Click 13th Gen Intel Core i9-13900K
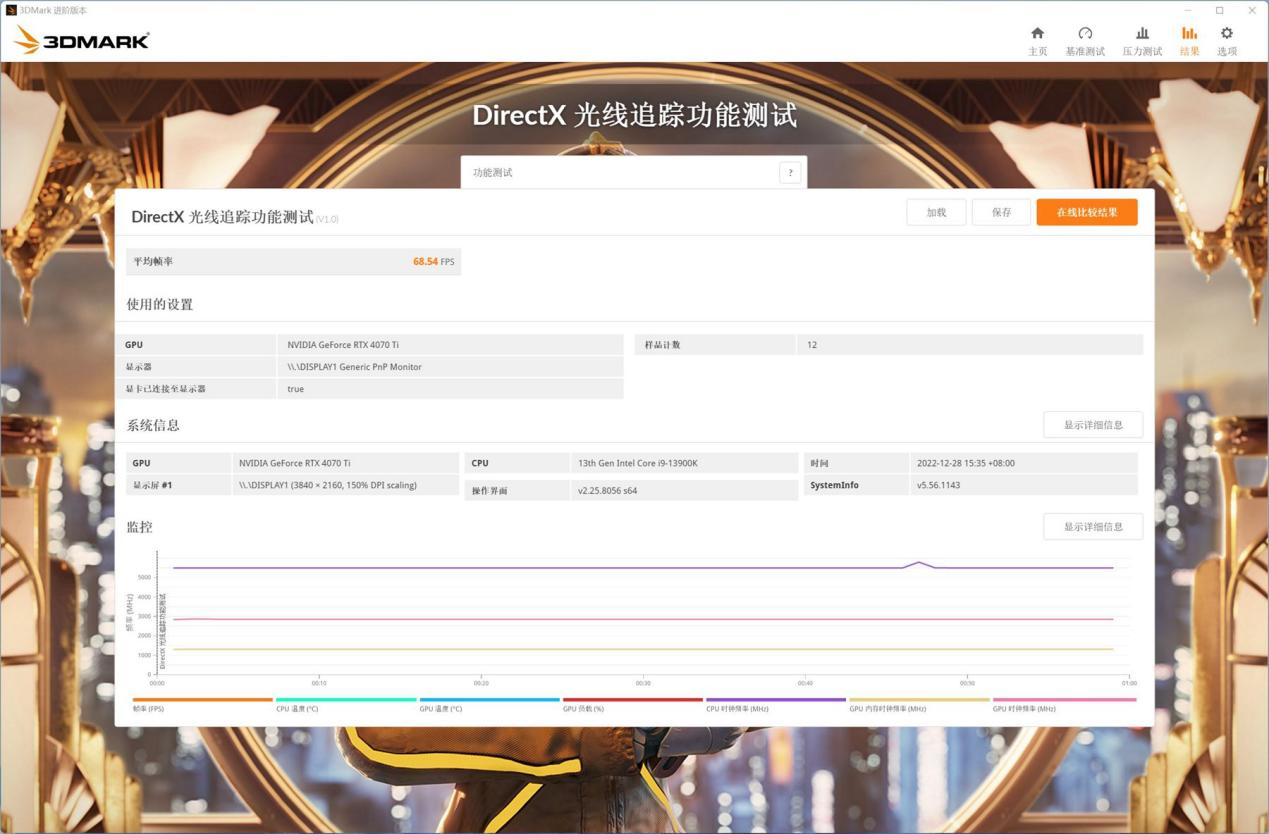Screen dimensions: 1269x834 [x=637, y=463]
